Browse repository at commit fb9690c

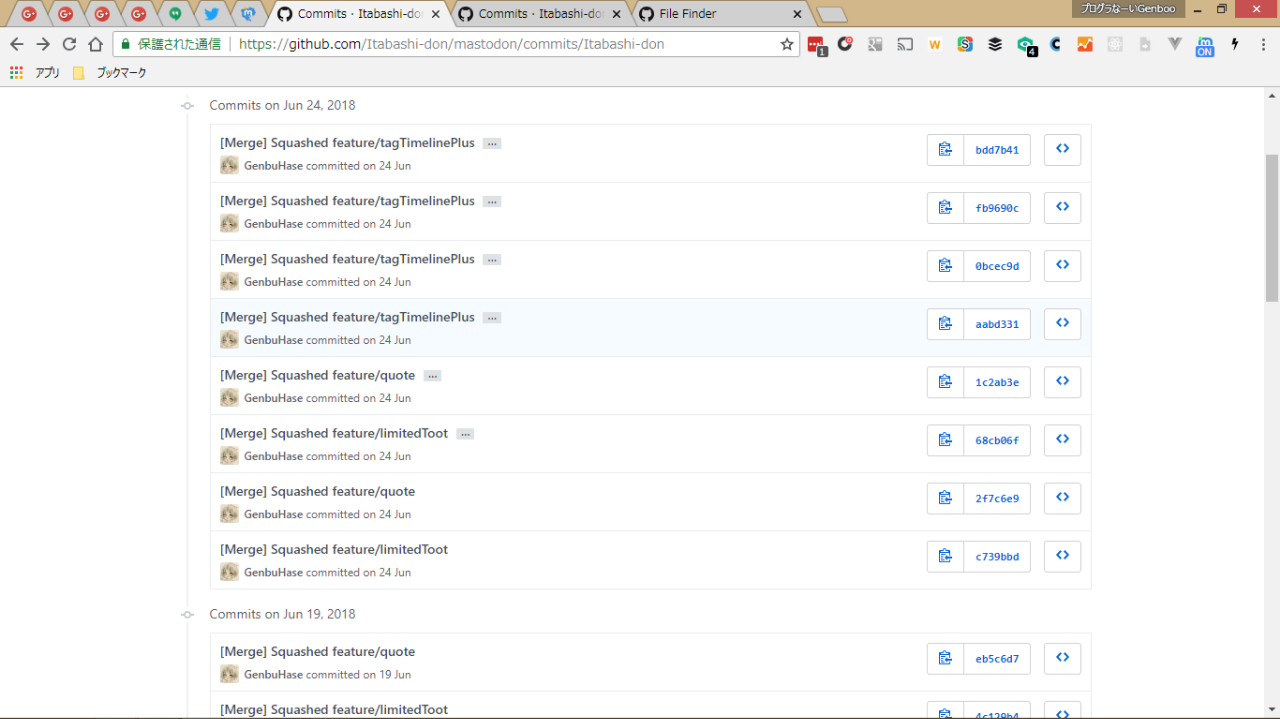point(1062,208)
